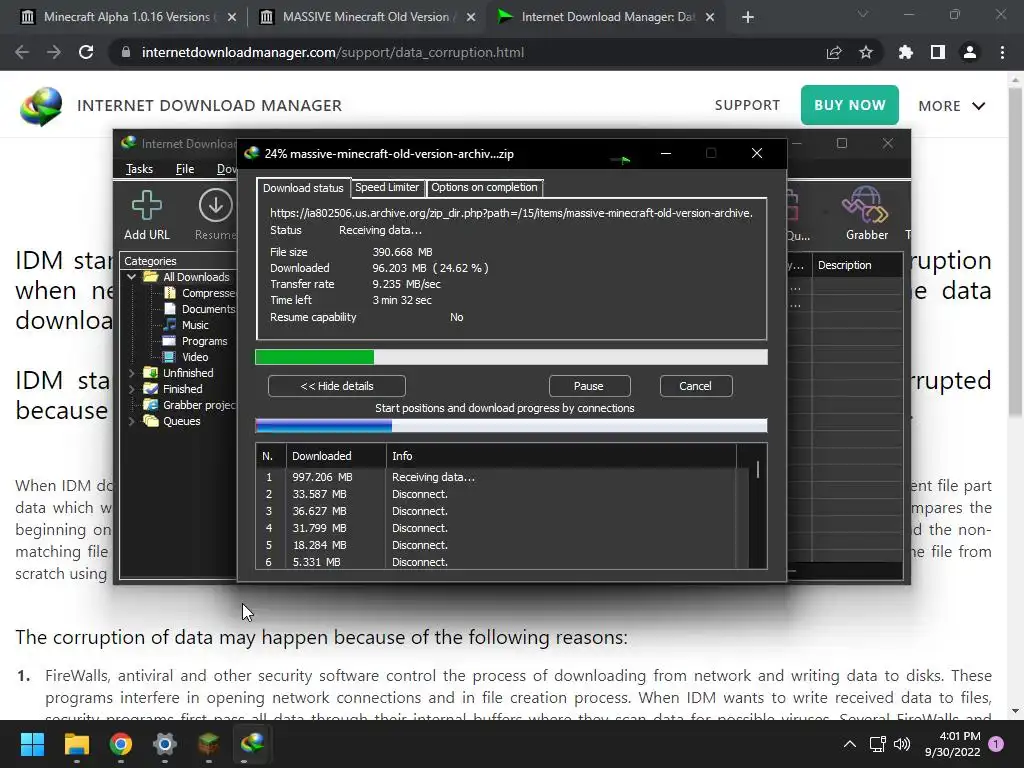Open the Windows Start menu
The height and width of the screenshot is (768, 1024).
(32, 744)
